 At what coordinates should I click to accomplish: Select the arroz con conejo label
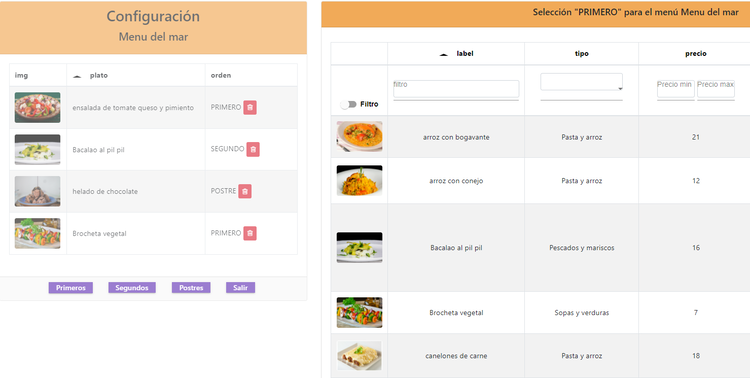(x=456, y=181)
